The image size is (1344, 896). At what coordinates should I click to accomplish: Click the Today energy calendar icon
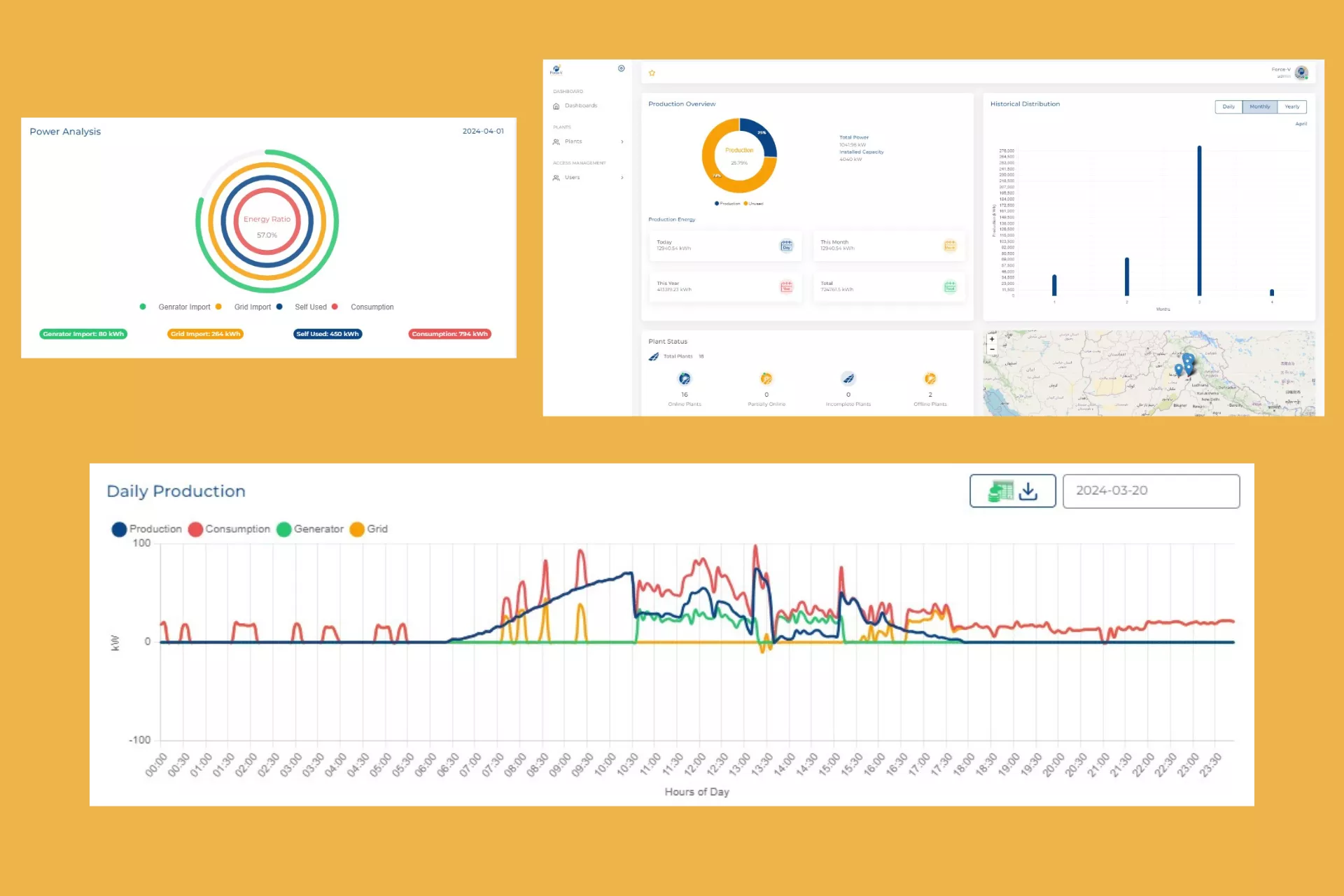click(x=786, y=246)
